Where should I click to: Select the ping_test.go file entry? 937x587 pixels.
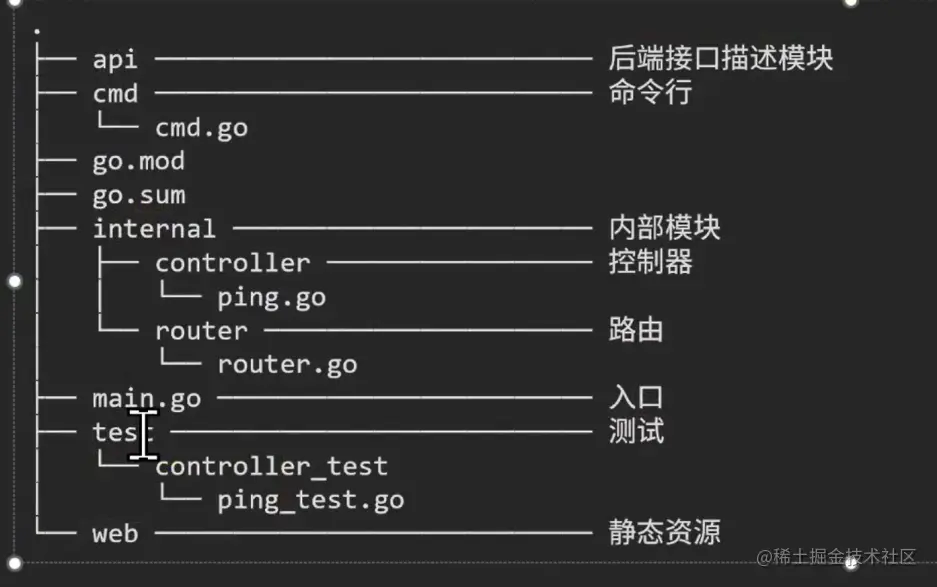311,501
